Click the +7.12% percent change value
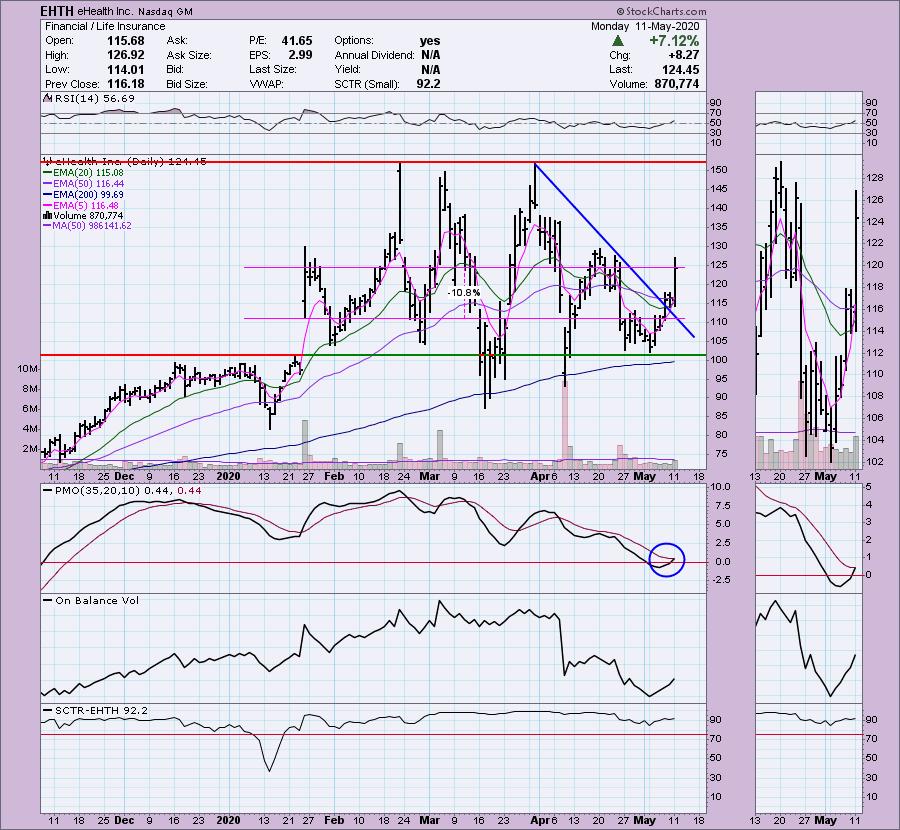Image resolution: width=900 pixels, height=830 pixels. click(674, 41)
